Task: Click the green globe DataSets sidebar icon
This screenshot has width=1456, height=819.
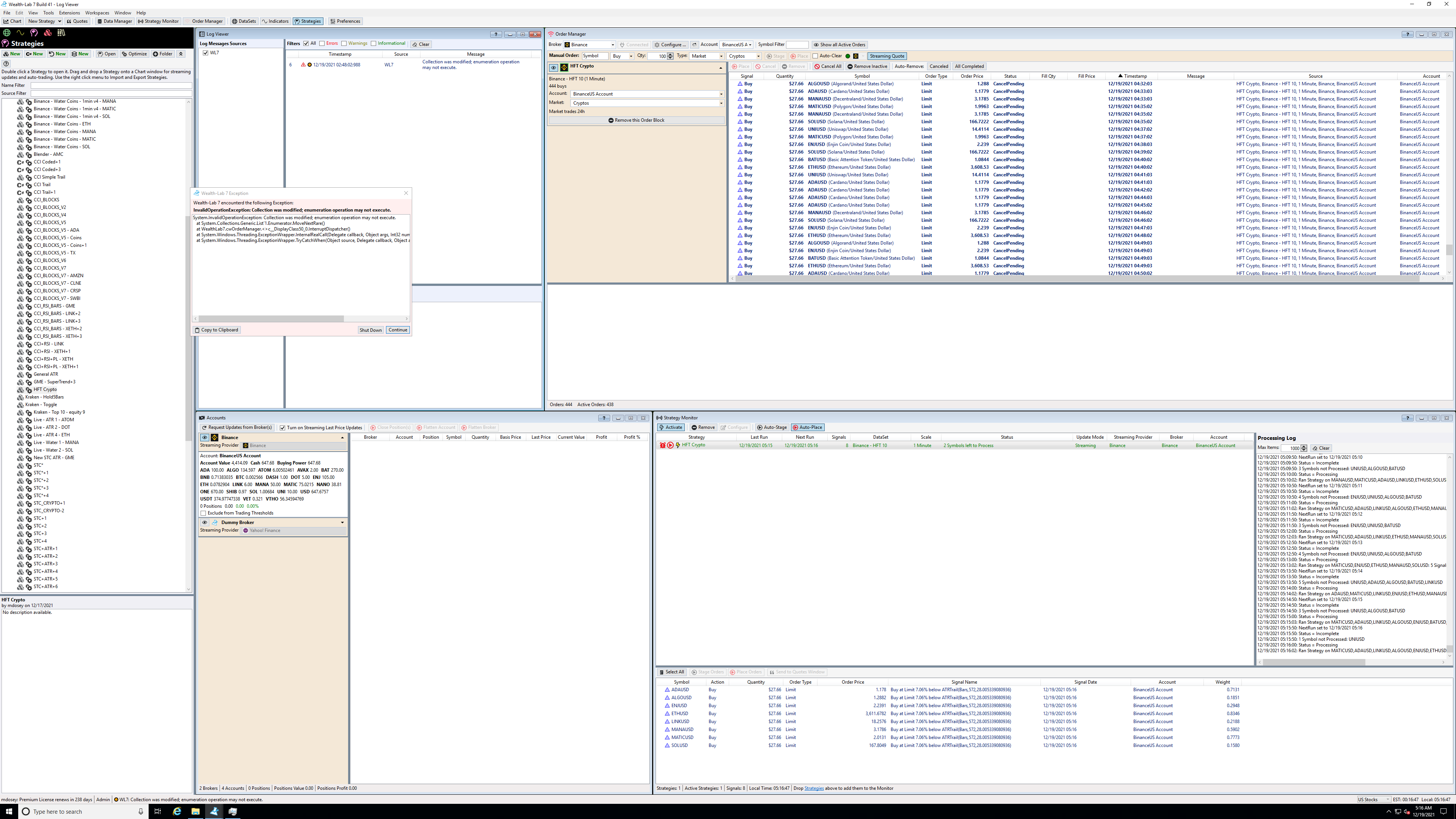Action: (x=7, y=33)
